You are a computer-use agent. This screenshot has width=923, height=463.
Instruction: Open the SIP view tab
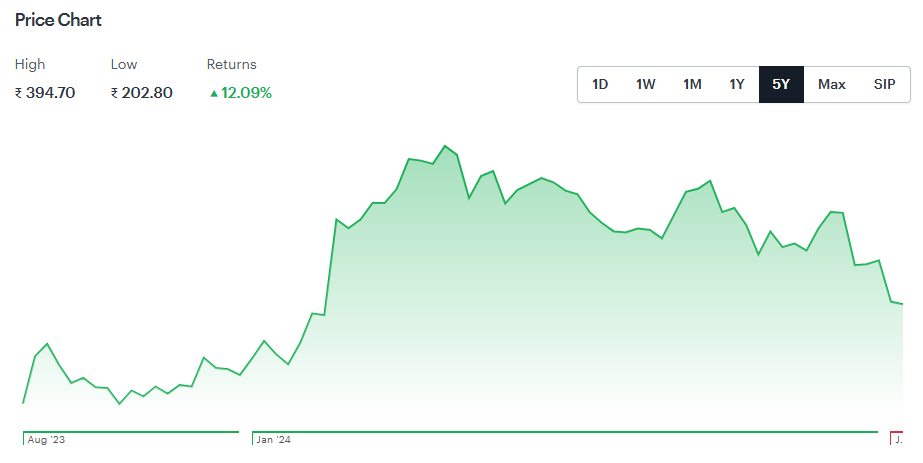885,84
